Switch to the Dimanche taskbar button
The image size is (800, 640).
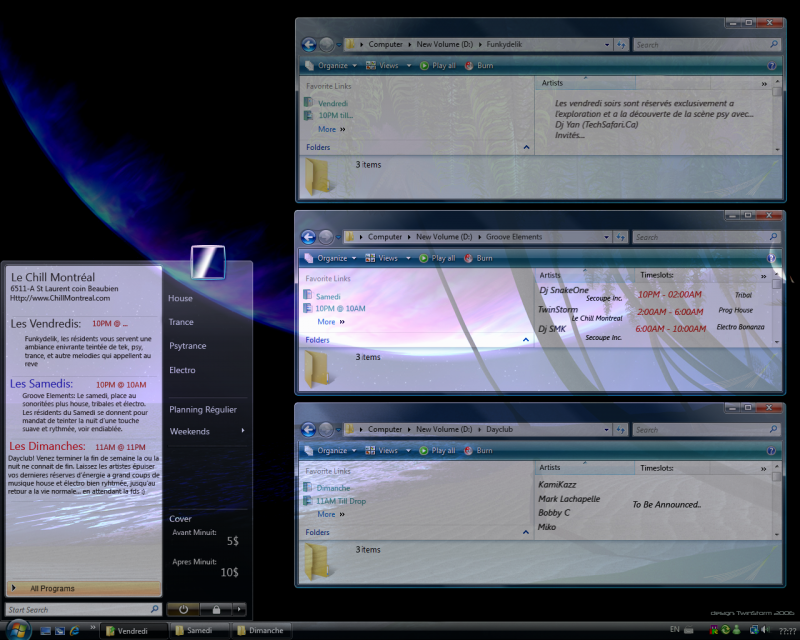tap(262, 631)
